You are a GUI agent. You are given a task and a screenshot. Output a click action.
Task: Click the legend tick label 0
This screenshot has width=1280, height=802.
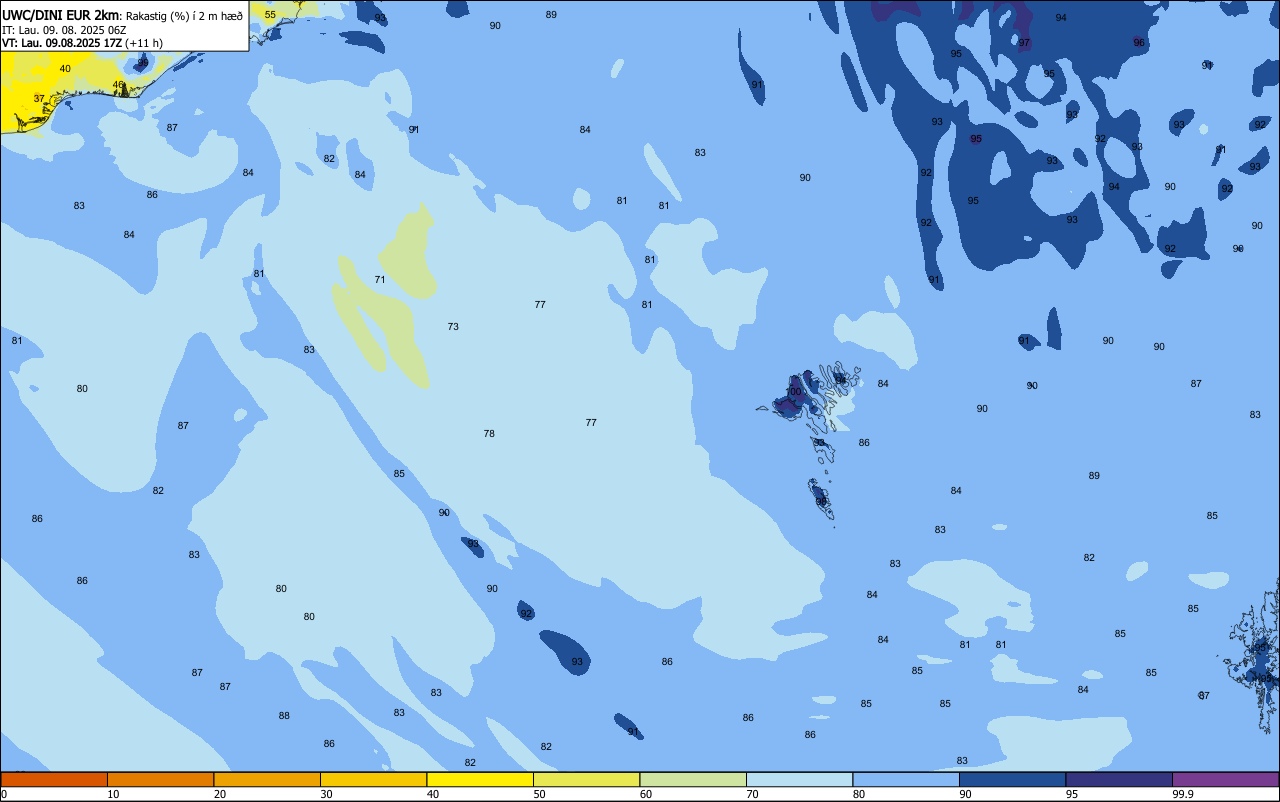(4, 794)
